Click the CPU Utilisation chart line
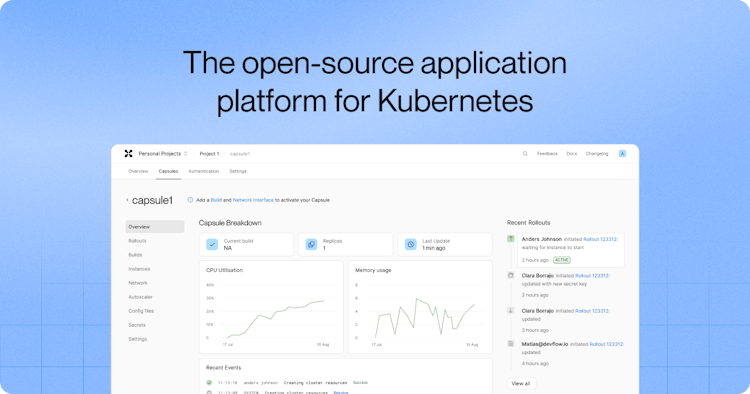The image size is (750, 394). pyautogui.click(x=276, y=318)
